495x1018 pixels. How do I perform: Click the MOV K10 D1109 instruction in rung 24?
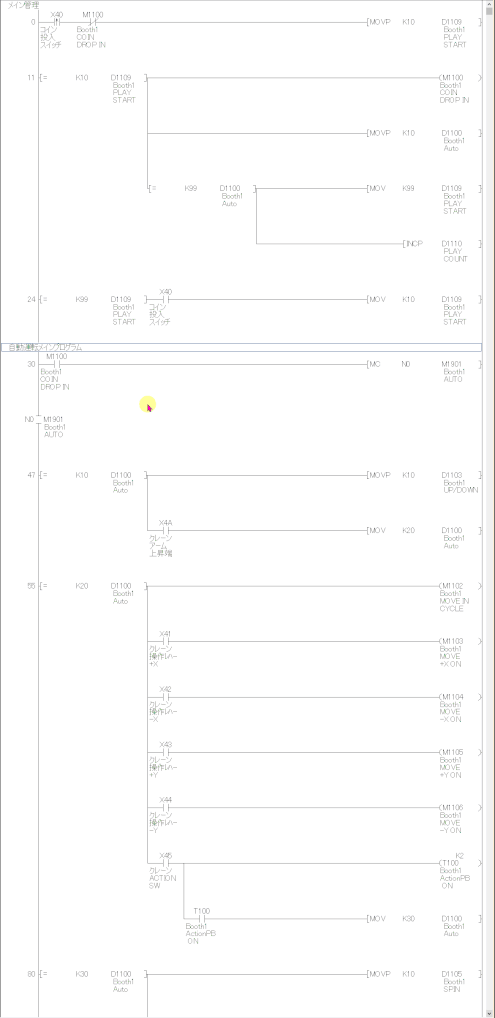point(424,300)
